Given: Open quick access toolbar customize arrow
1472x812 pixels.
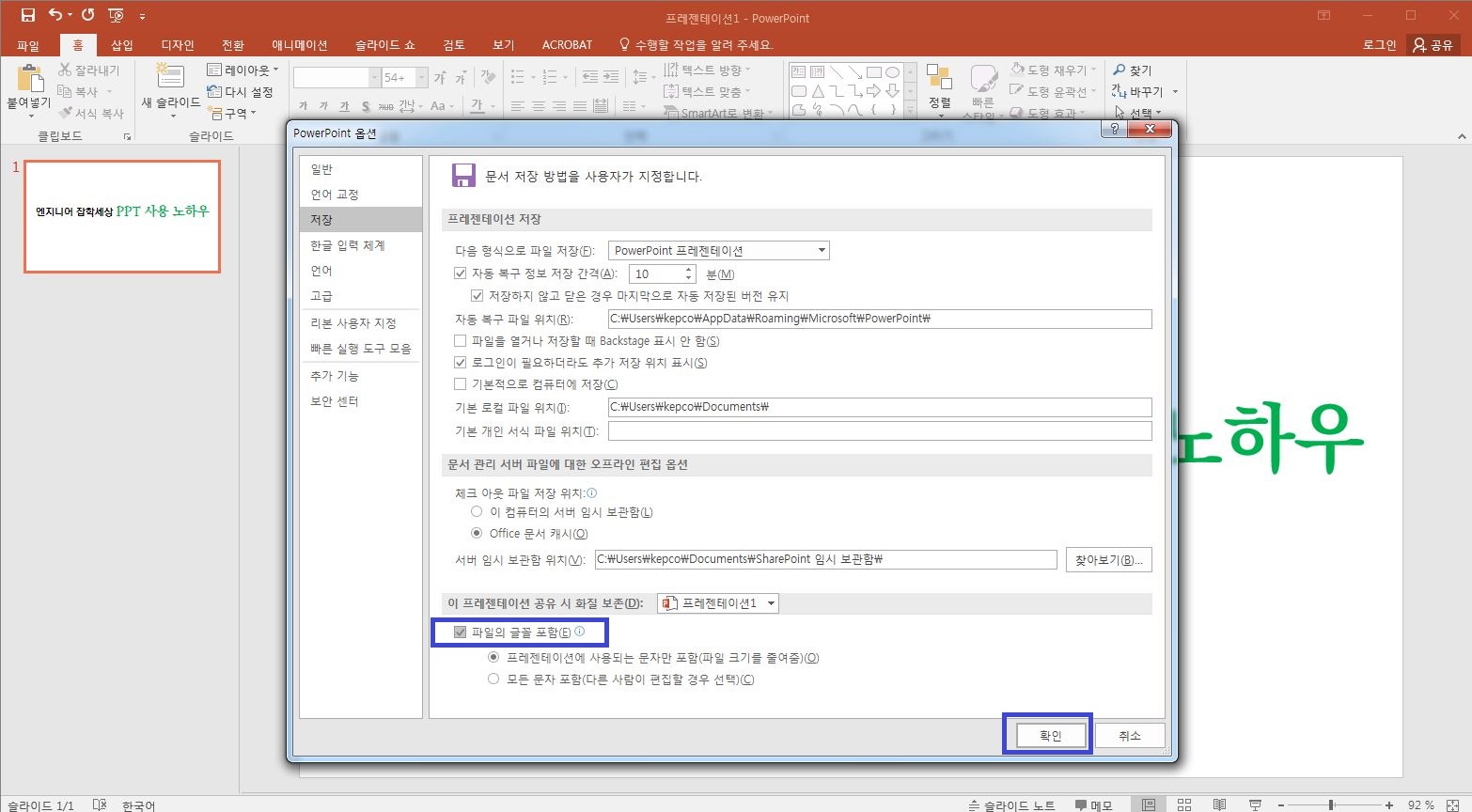Looking at the screenshot, I should [x=142, y=16].
